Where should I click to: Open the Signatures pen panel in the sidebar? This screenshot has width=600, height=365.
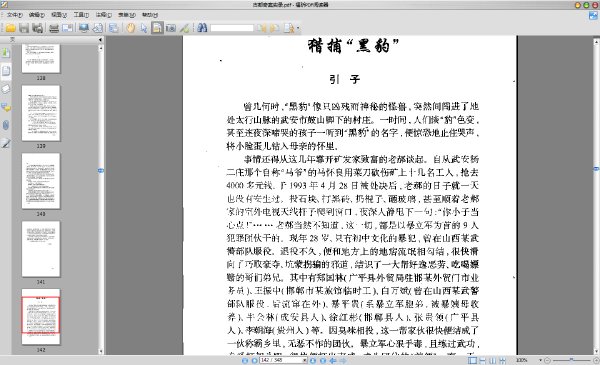(6, 143)
